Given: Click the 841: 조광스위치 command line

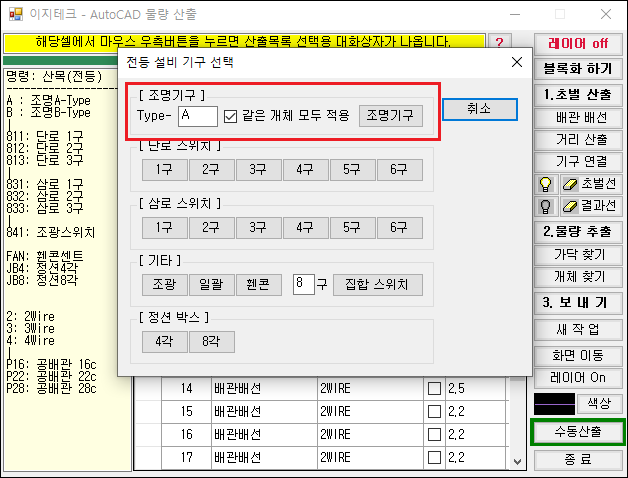Looking at the screenshot, I should pos(51,232).
